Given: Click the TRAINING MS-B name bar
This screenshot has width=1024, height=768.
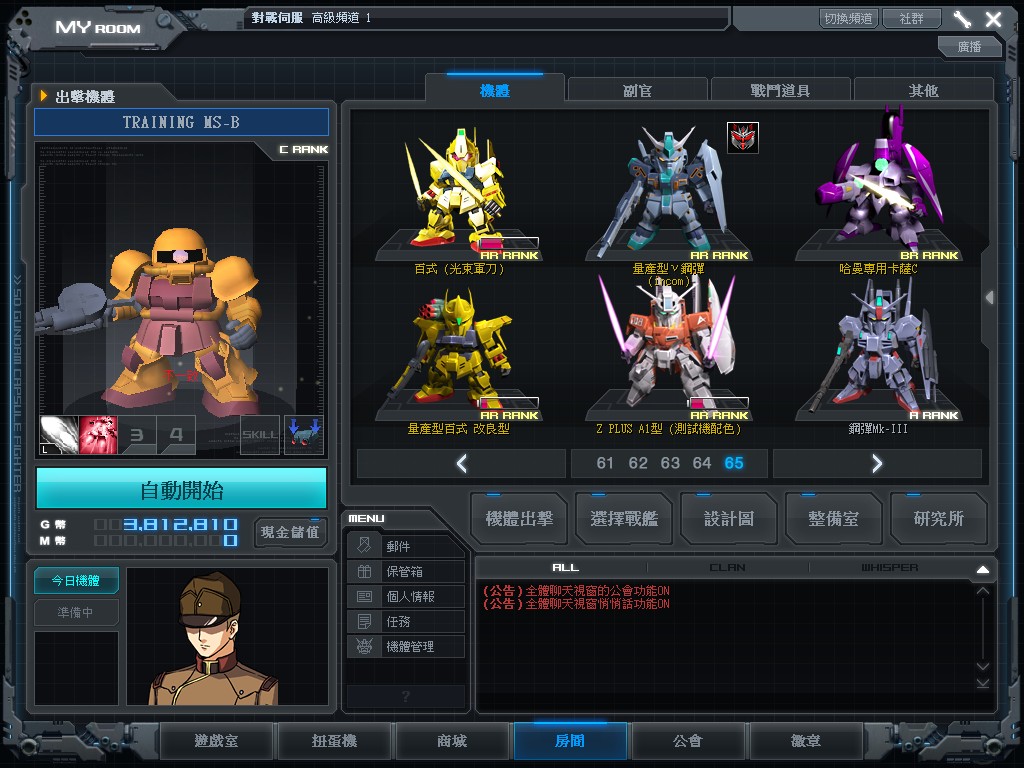Looking at the screenshot, I should point(182,122).
